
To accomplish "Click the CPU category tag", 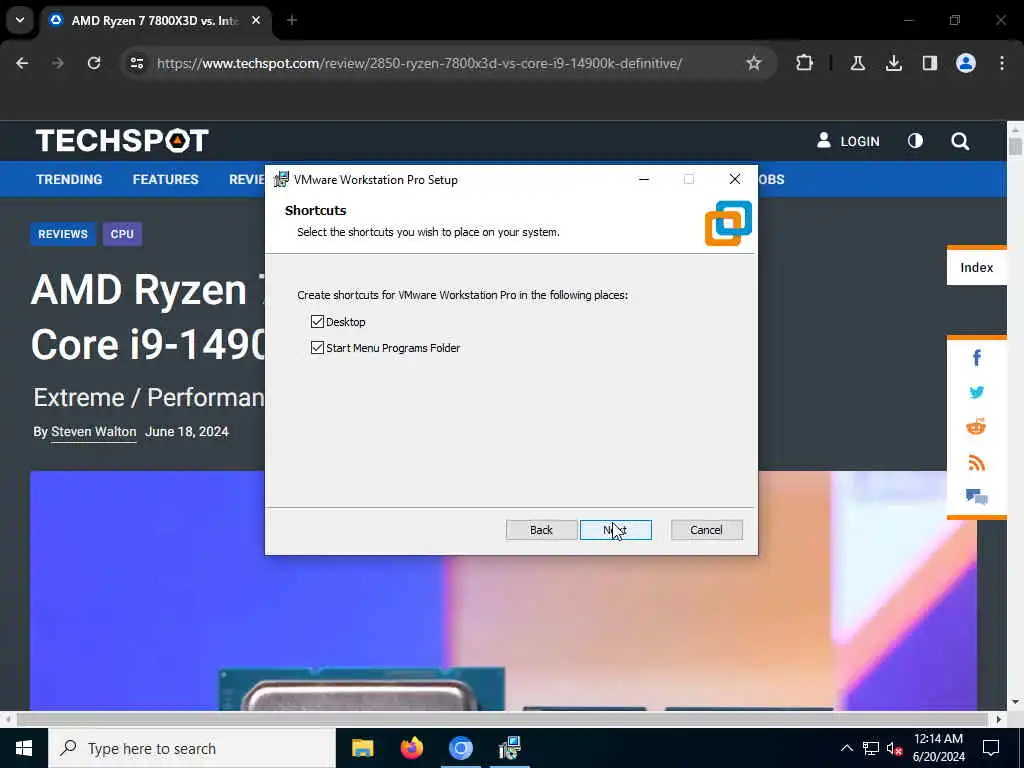I will pos(122,234).
